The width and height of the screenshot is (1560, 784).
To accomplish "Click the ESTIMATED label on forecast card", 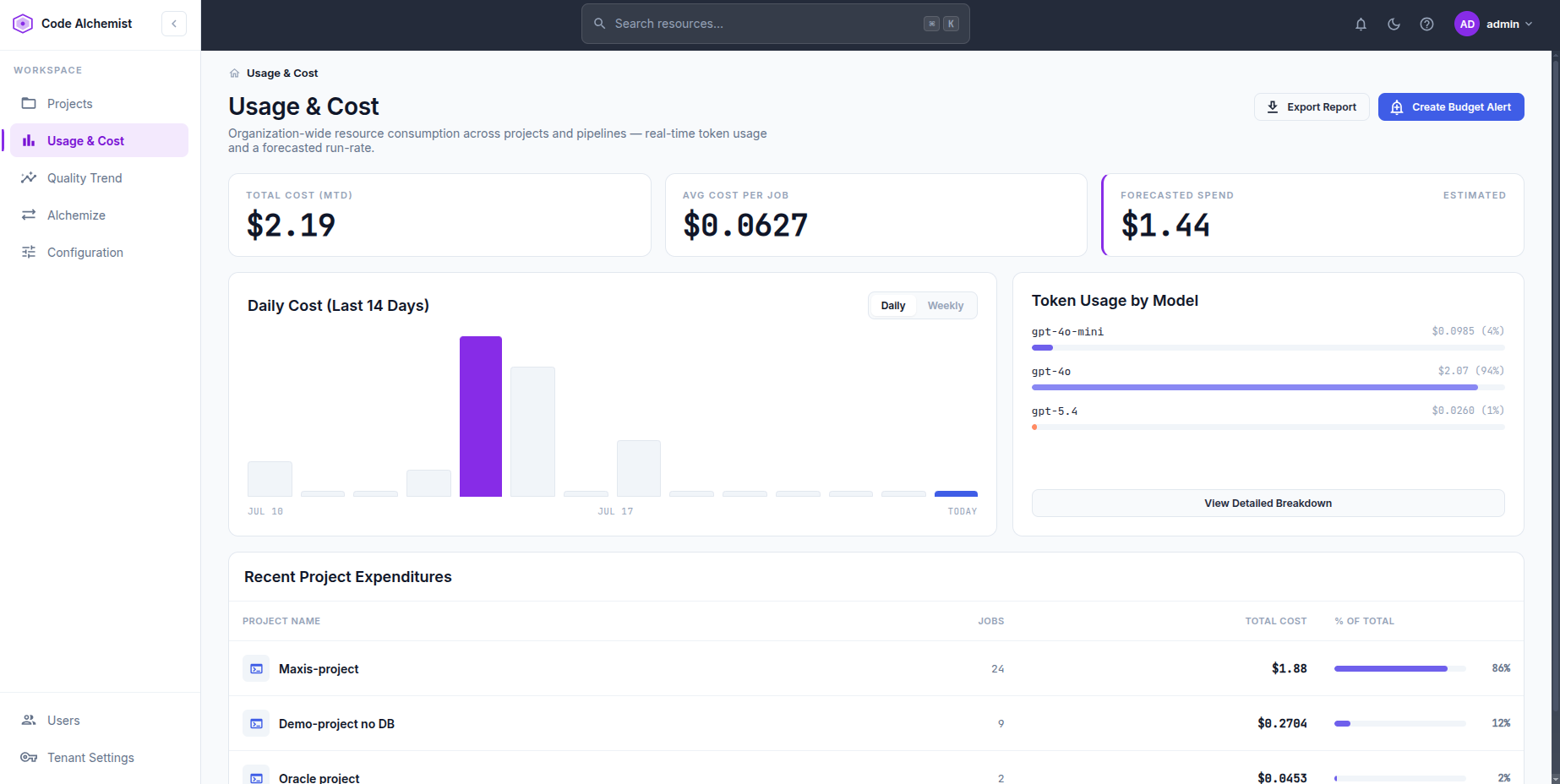I will click(1474, 195).
